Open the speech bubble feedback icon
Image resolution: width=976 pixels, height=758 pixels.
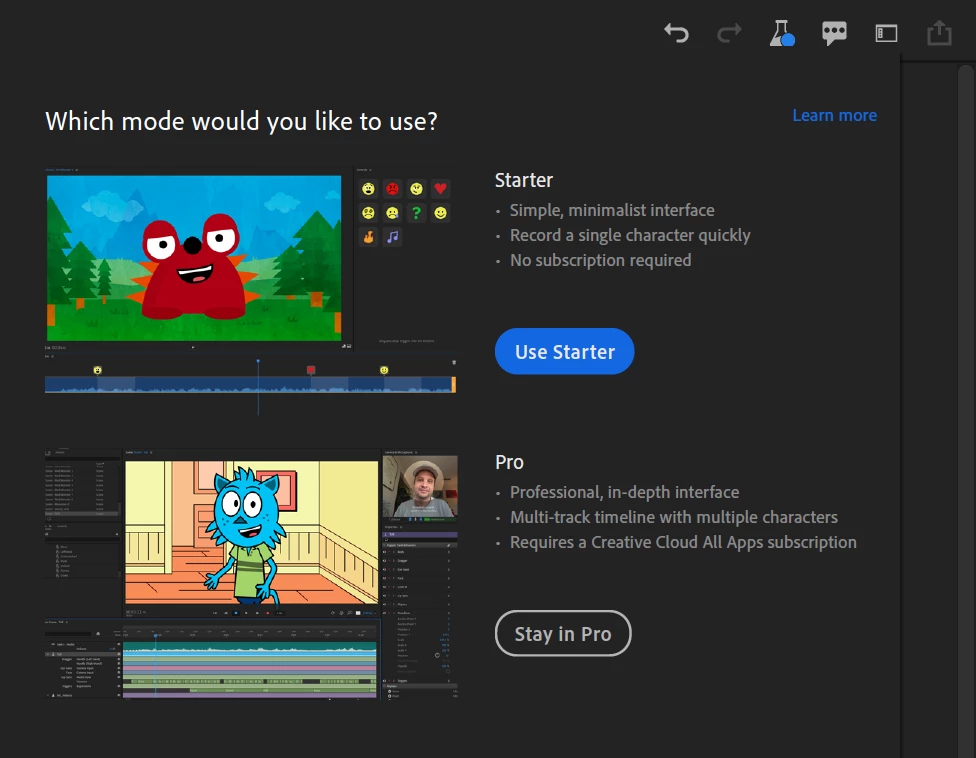[x=834, y=33]
